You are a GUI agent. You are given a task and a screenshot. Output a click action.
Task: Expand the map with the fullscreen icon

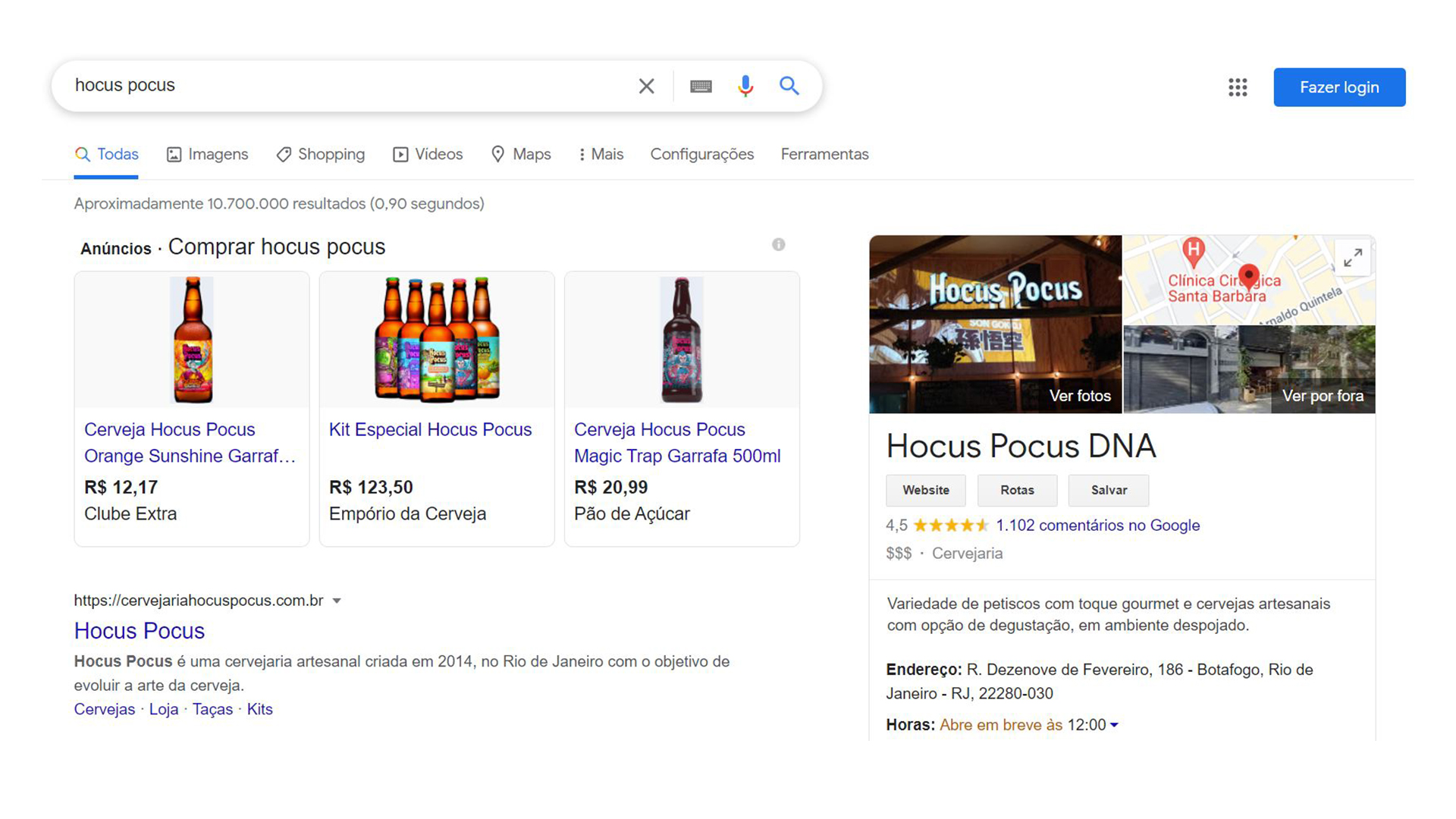(x=1353, y=258)
